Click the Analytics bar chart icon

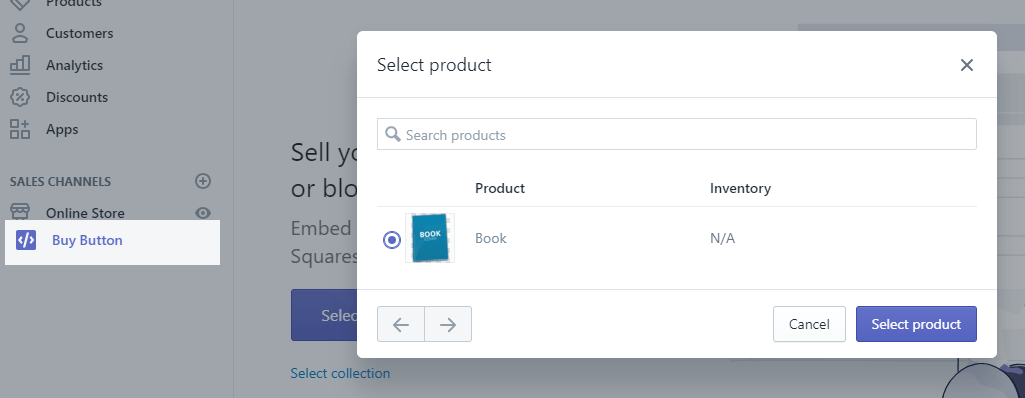coord(20,65)
